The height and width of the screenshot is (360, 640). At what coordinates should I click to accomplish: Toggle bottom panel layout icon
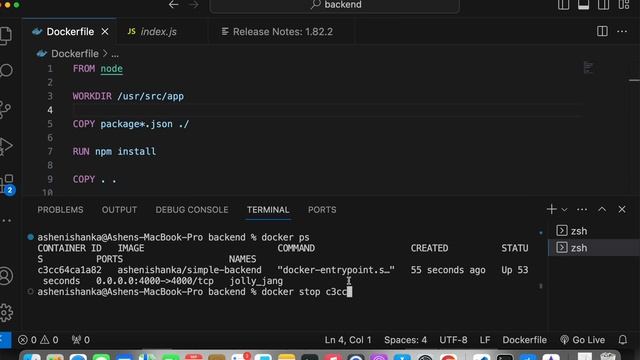(584, 5)
